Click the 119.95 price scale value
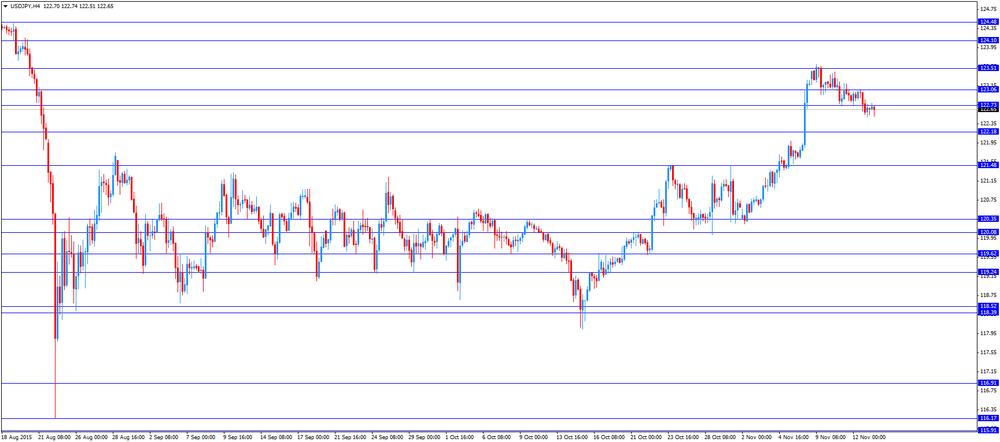This screenshot has width=1000, height=442. (x=988, y=238)
